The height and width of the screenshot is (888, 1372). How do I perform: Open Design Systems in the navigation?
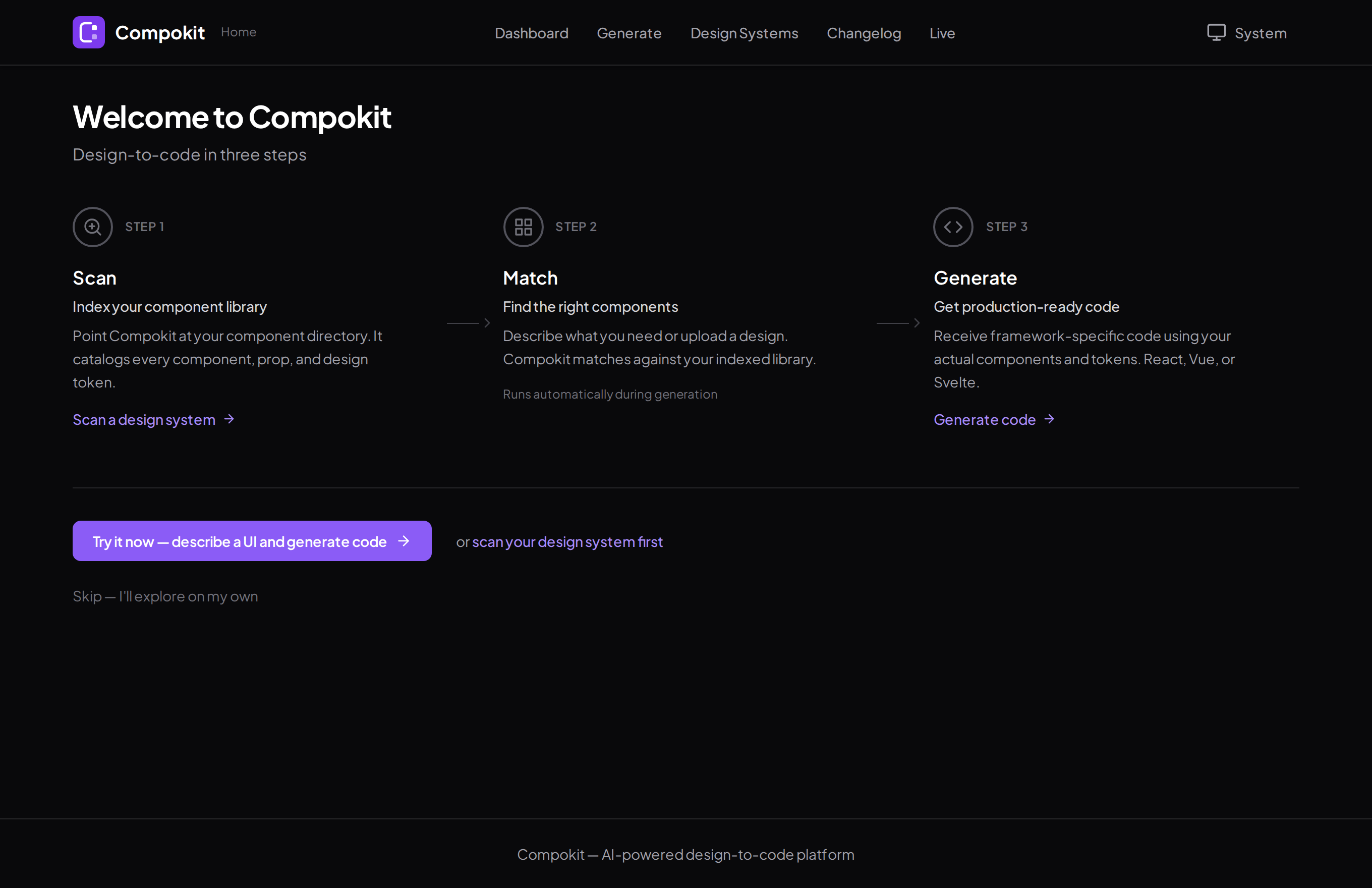(744, 33)
